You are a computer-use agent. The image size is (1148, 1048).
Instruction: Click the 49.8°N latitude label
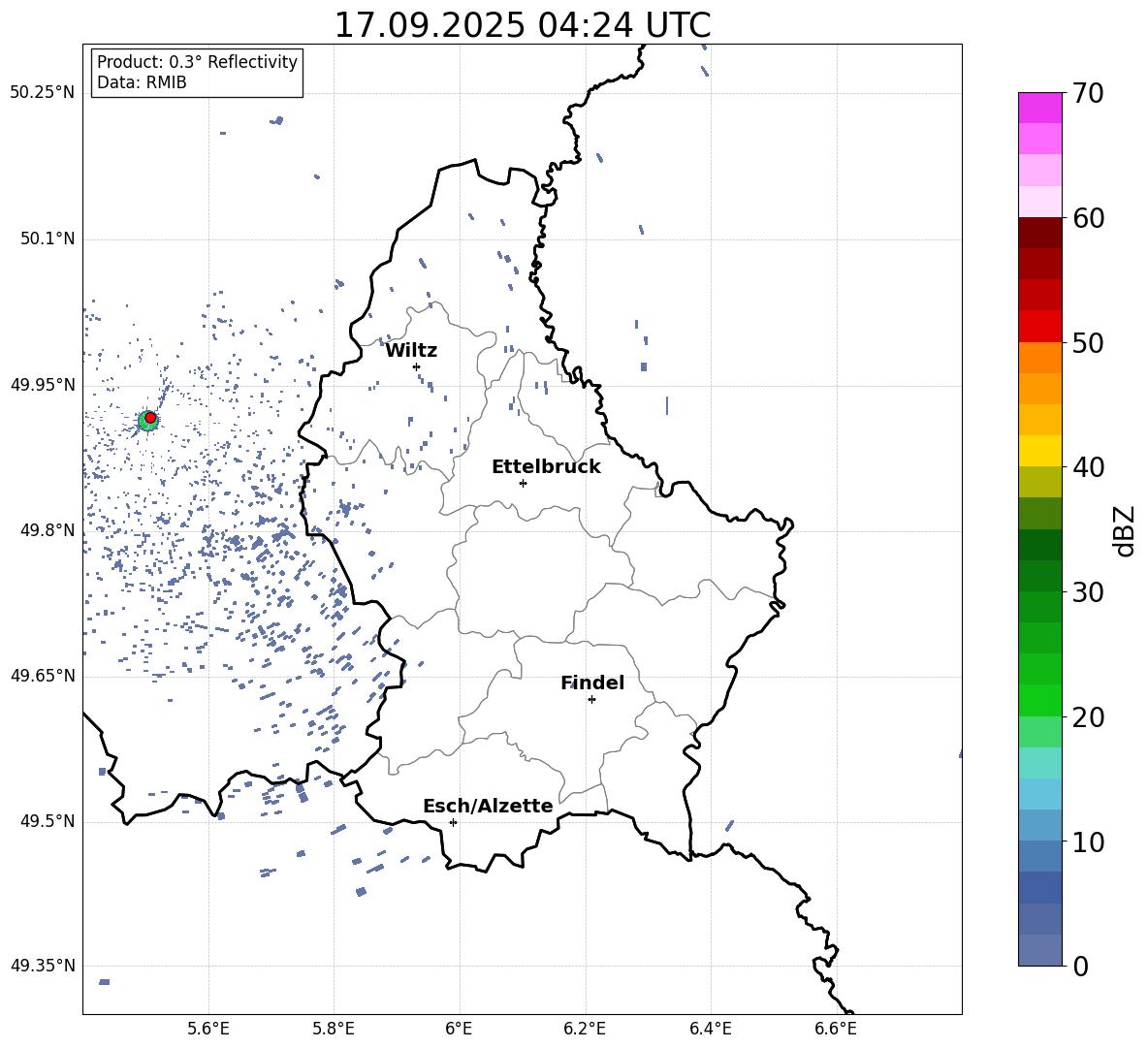(48, 530)
